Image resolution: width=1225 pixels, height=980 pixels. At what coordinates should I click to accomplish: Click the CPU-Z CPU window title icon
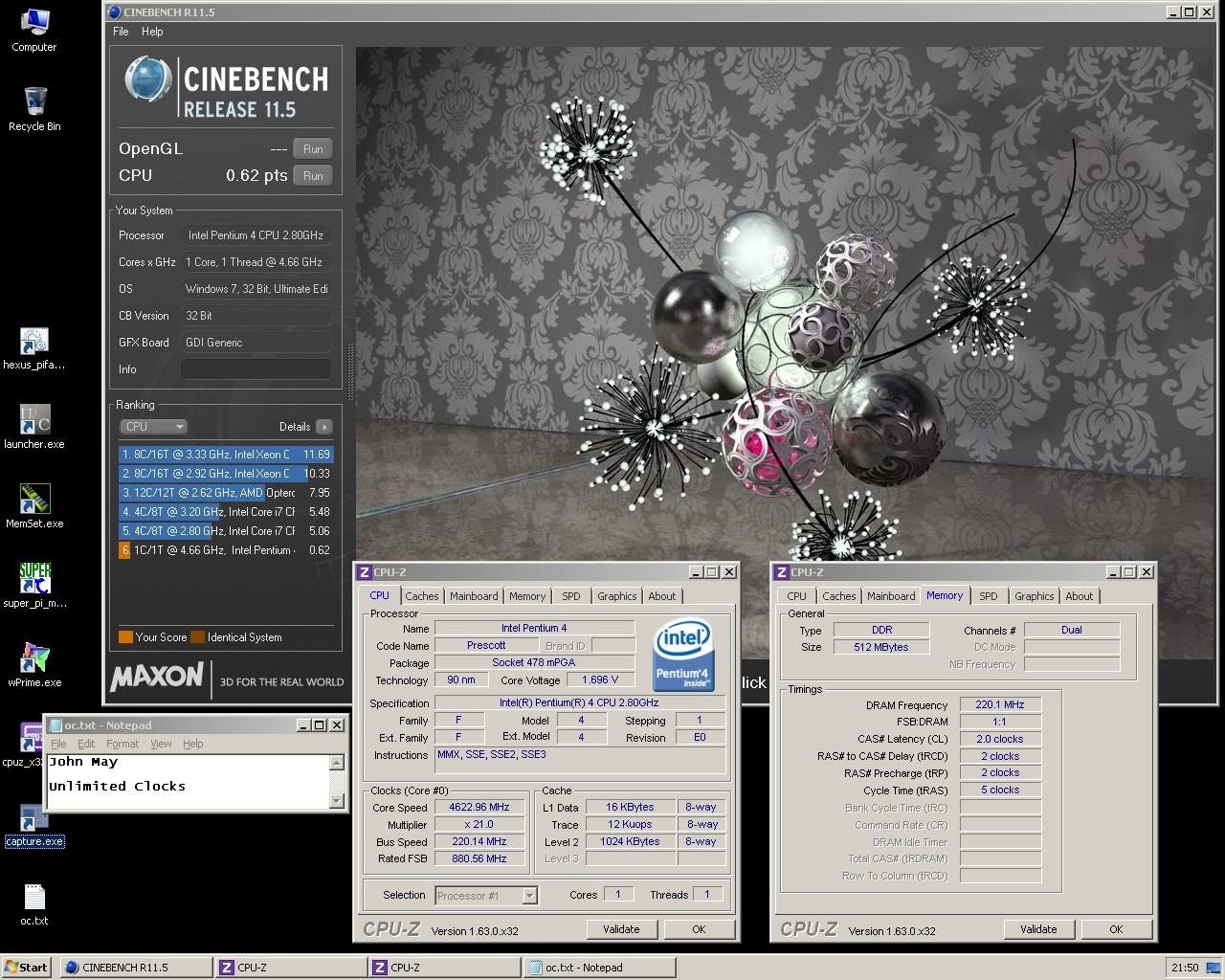tap(364, 572)
